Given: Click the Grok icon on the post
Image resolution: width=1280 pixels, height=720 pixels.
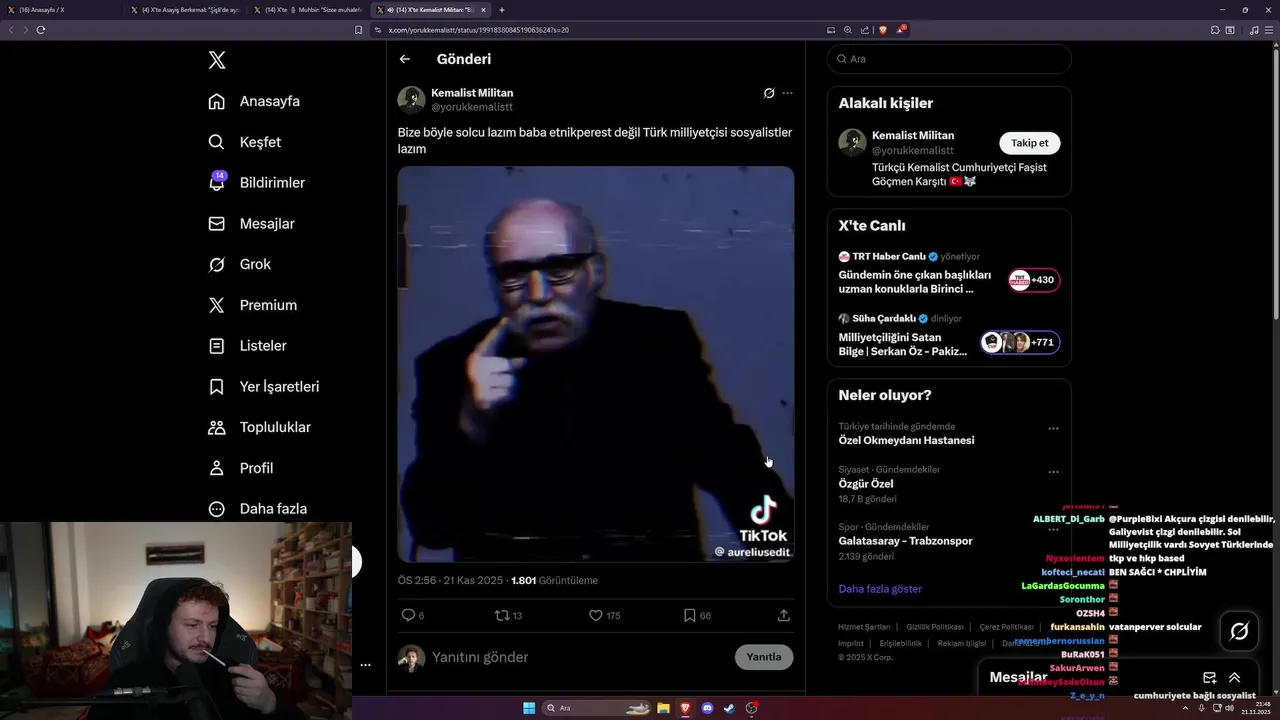Looking at the screenshot, I should (x=769, y=93).
